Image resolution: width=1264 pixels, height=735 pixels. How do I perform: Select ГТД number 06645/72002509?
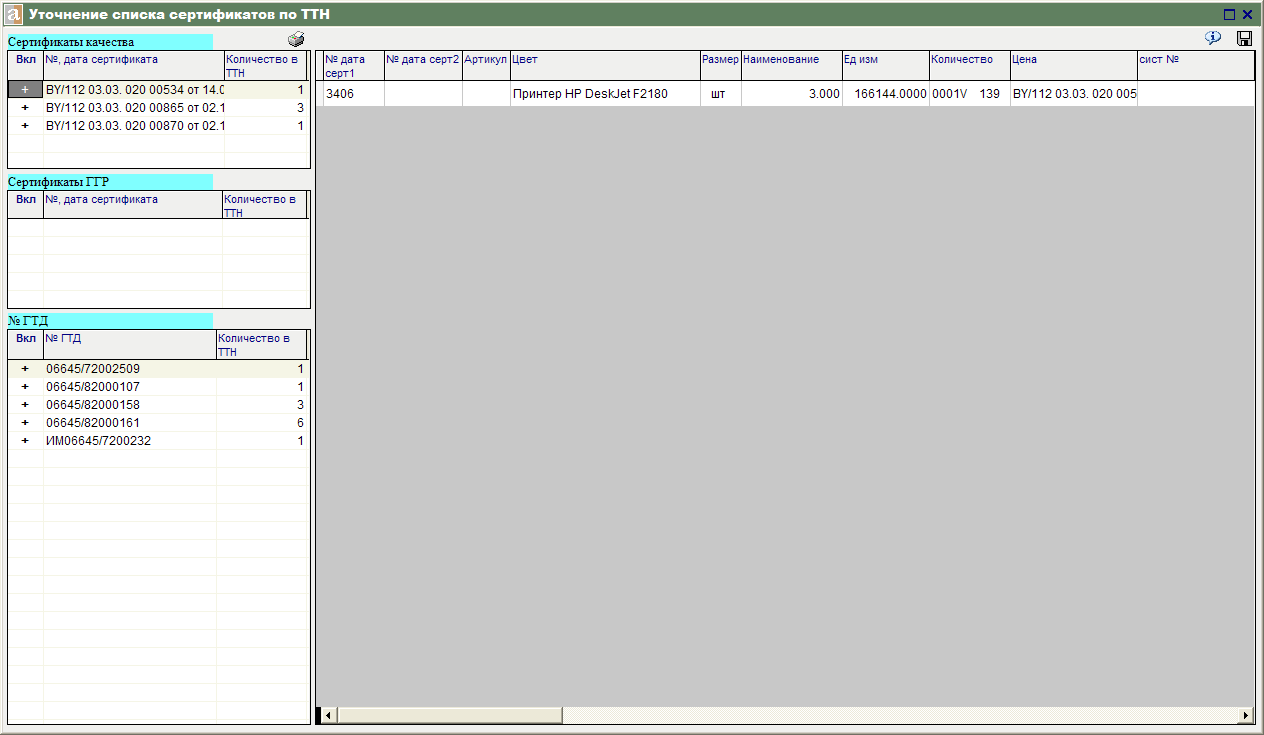[x=130, y=369]
